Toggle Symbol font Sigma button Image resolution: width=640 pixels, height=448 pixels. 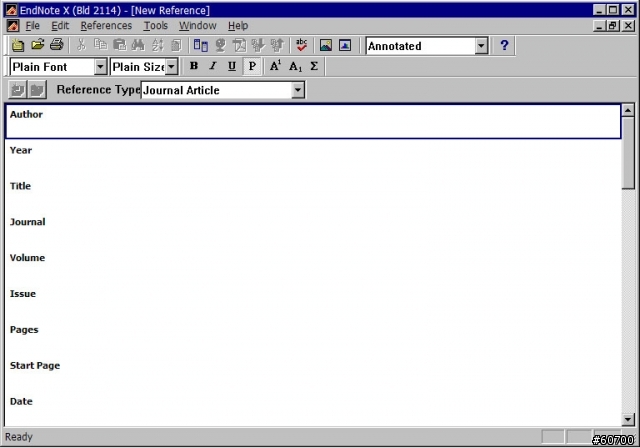pos(314,66)
